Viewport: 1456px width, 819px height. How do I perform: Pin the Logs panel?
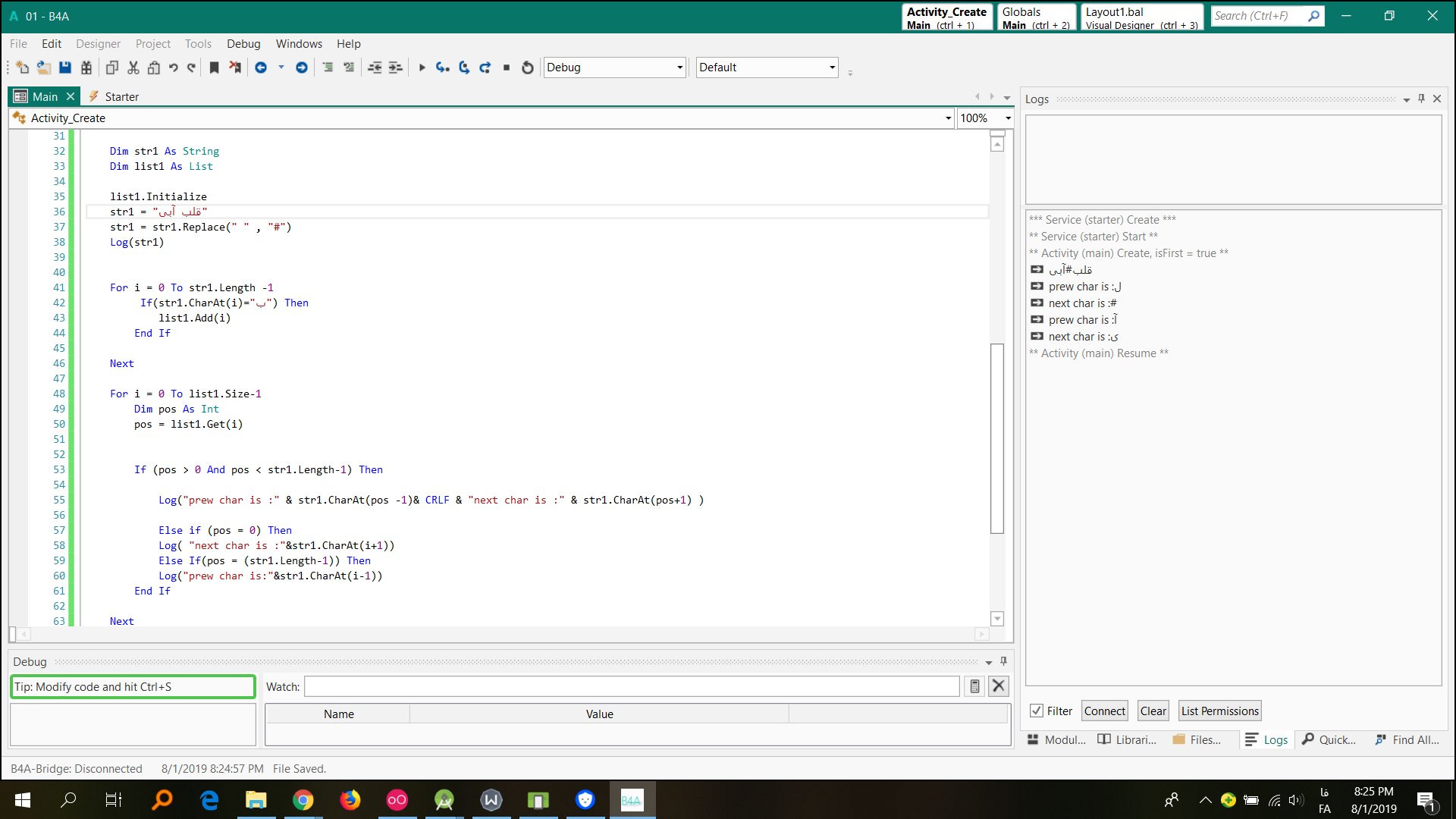1420,99
